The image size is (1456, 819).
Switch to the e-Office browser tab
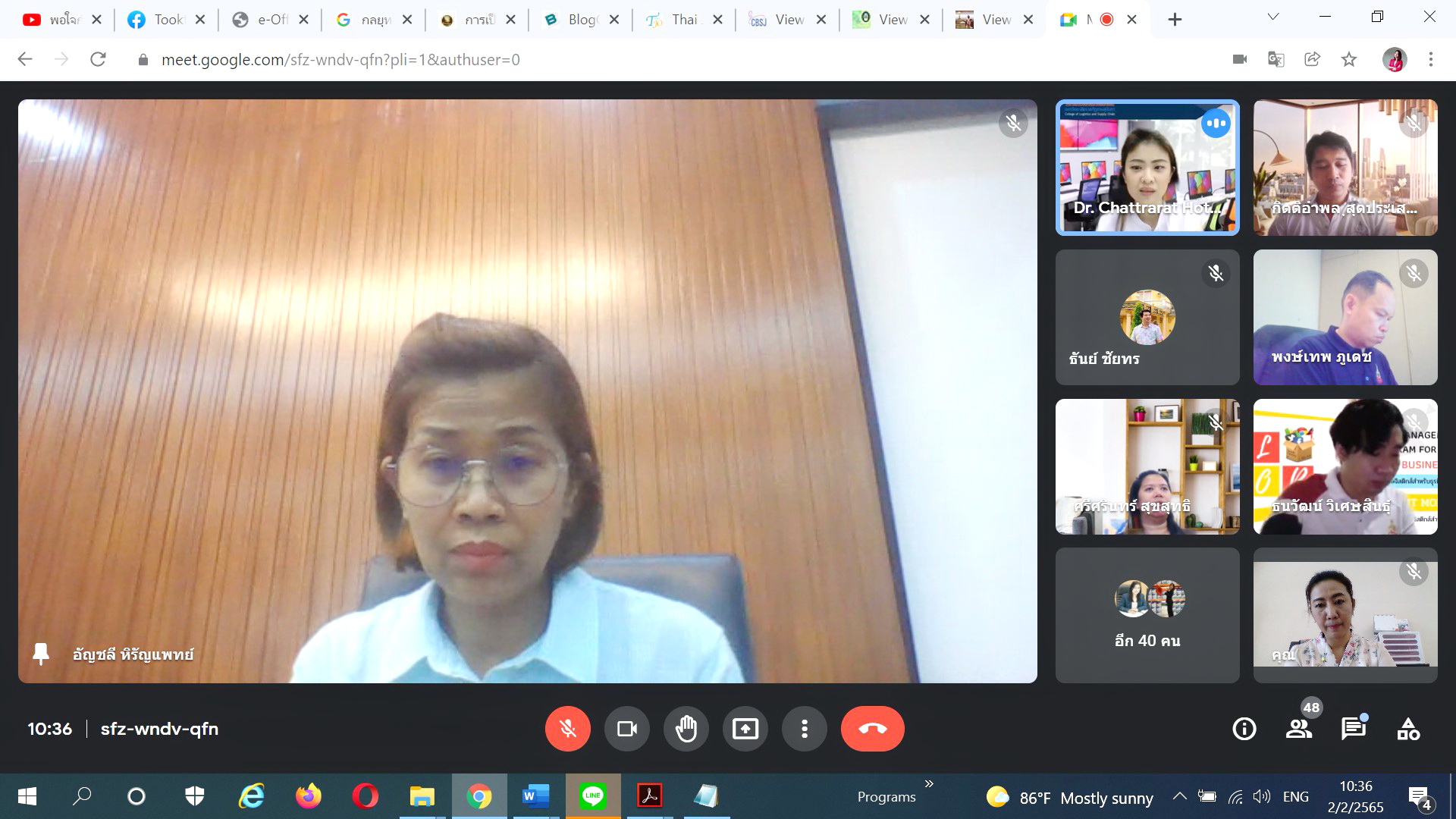pyautogui.click(x=262, y=20)
